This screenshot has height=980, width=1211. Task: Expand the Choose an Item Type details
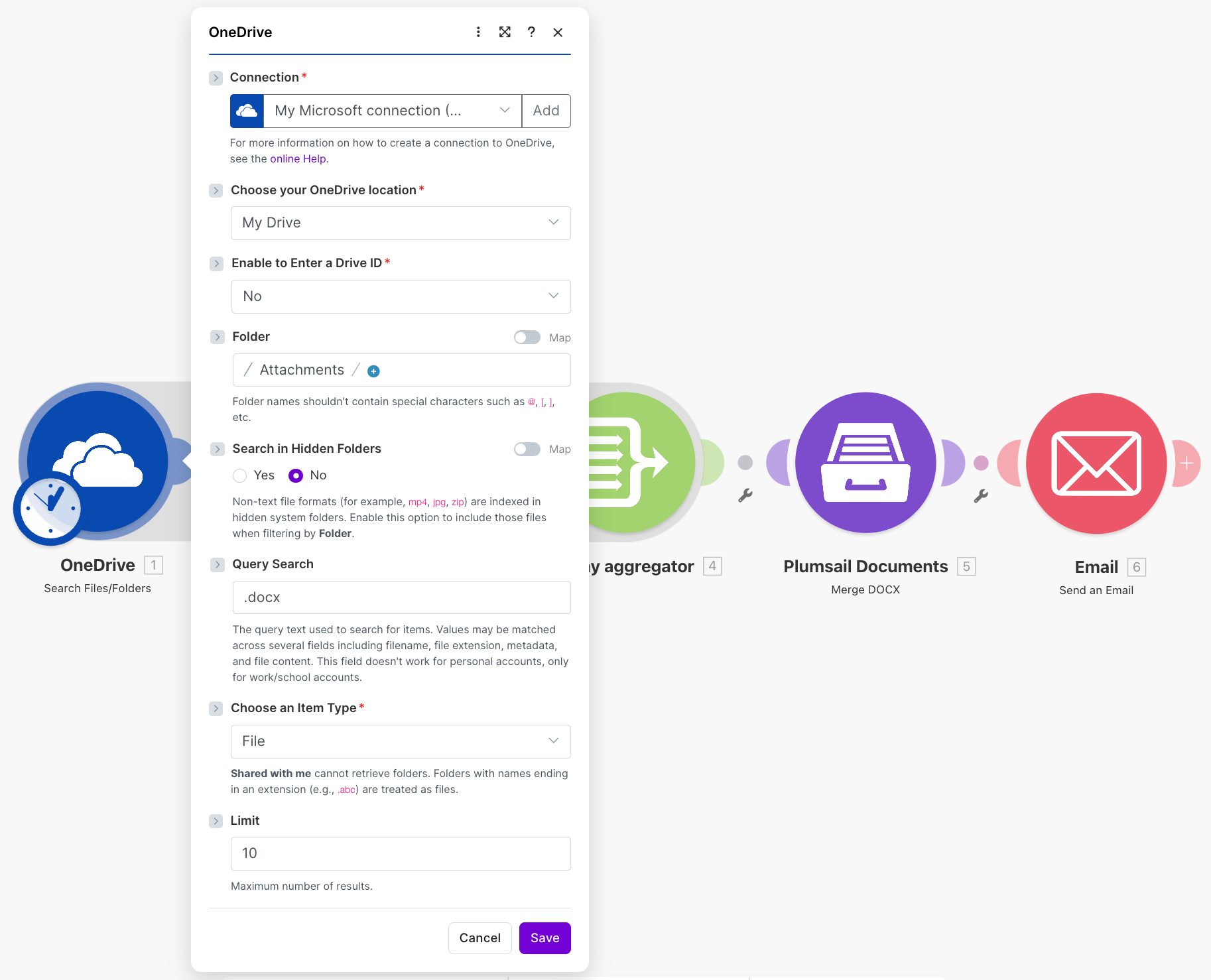point(216,709)
